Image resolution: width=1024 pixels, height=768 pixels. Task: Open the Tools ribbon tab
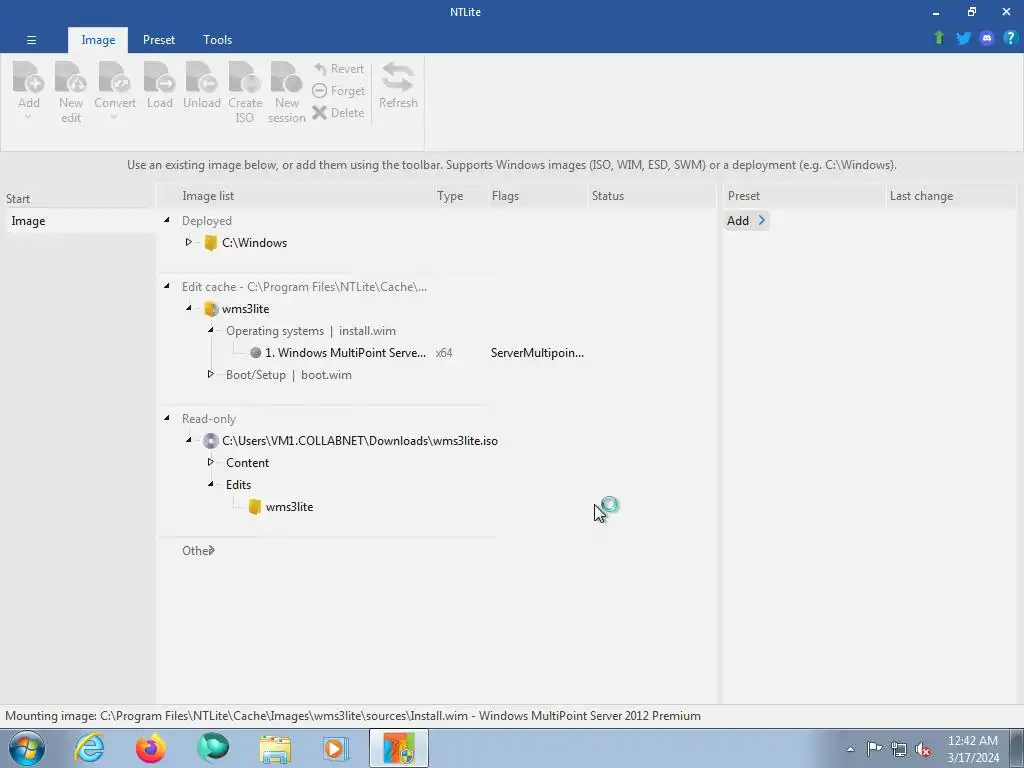point(217,40)
